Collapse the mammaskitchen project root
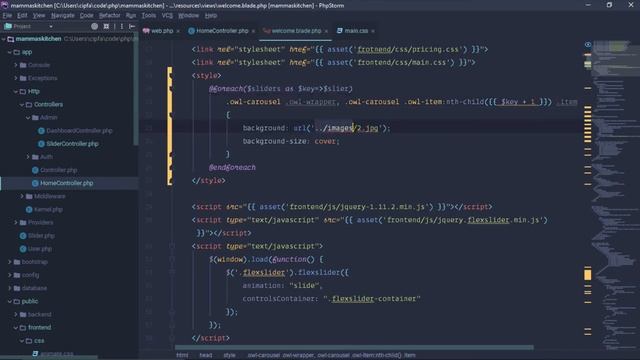The width and height of the screenshot is (640, 360). tap(4, 39)
